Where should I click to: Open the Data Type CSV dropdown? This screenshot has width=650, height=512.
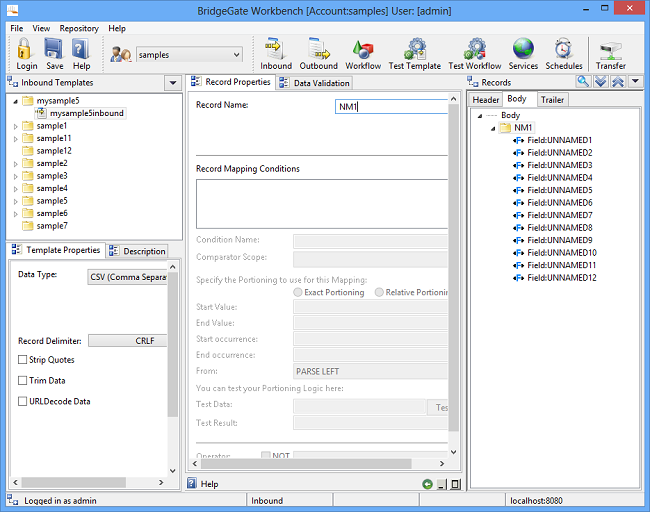coord(127,277)
